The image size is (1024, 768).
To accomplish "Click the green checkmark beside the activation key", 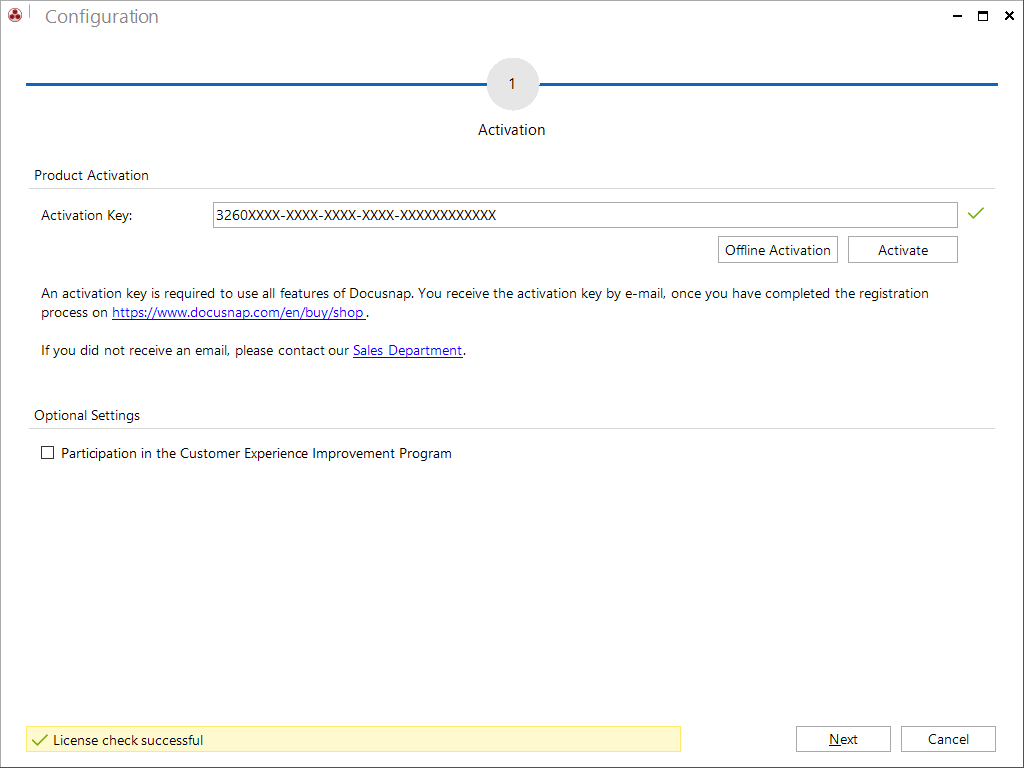I will [976, 213].
